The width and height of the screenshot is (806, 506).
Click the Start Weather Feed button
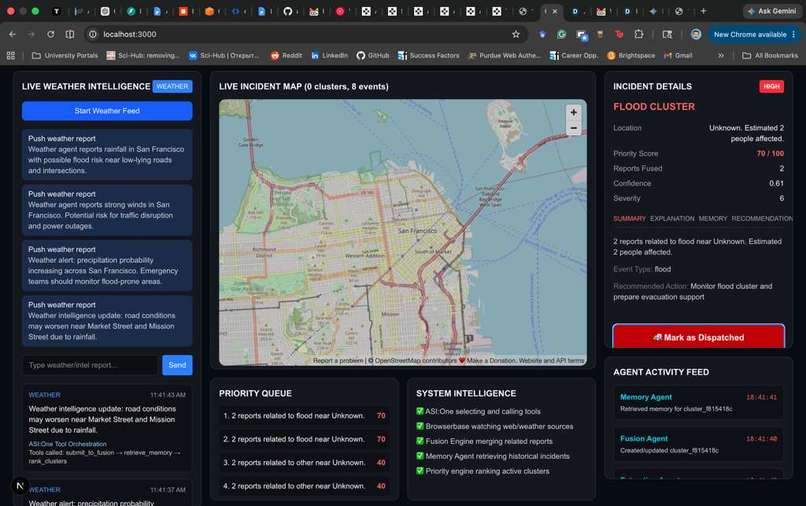(107, 111)
